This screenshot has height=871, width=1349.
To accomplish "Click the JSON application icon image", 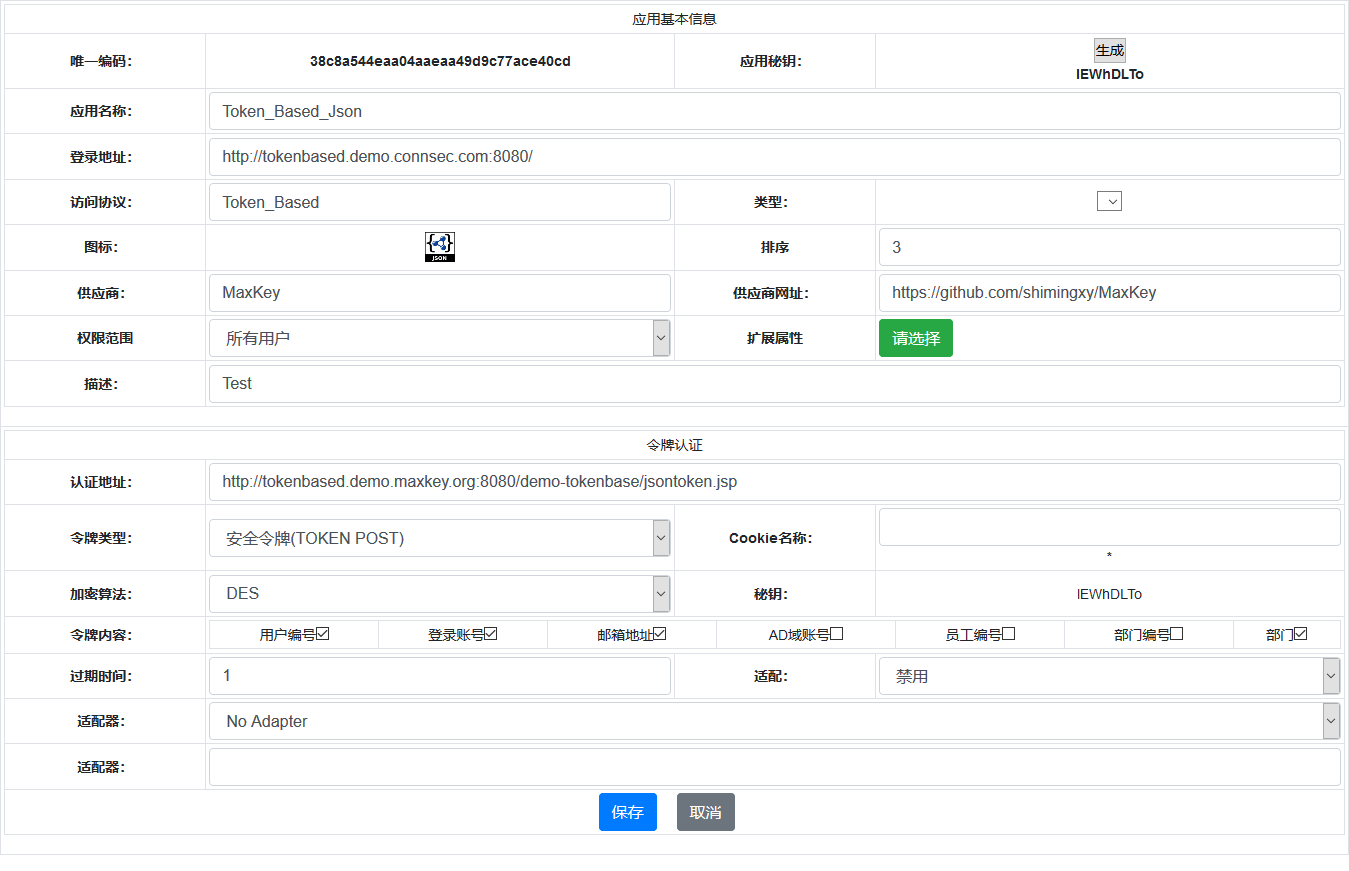I will pos(440,247).
